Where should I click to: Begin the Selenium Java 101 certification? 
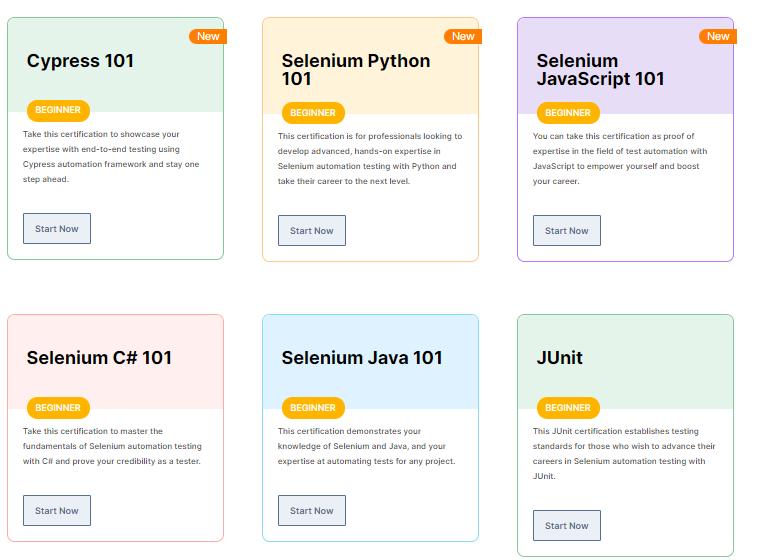click(x=312, y=511)
